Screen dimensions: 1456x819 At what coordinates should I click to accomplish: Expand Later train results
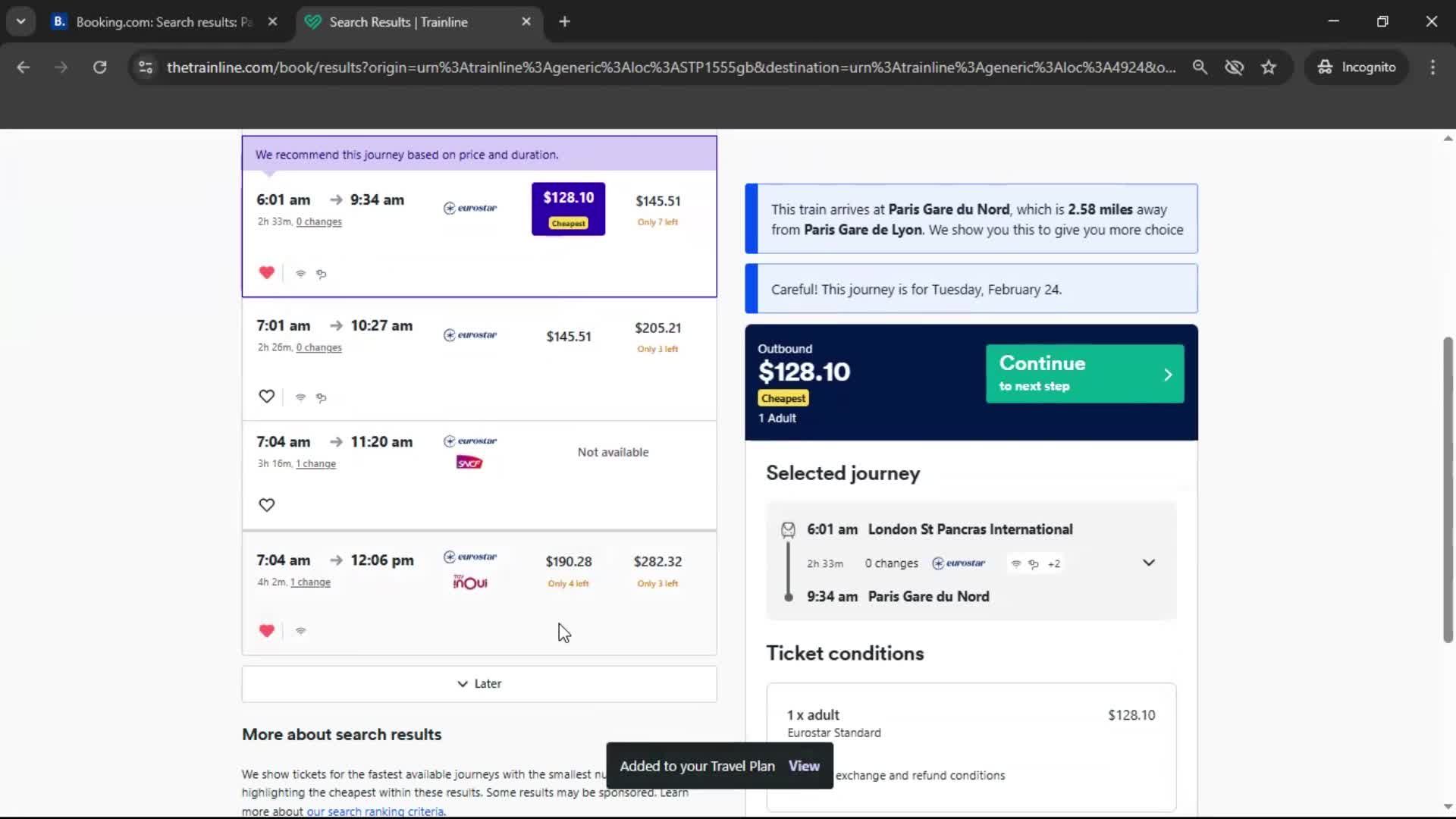[x=479, y=684]
